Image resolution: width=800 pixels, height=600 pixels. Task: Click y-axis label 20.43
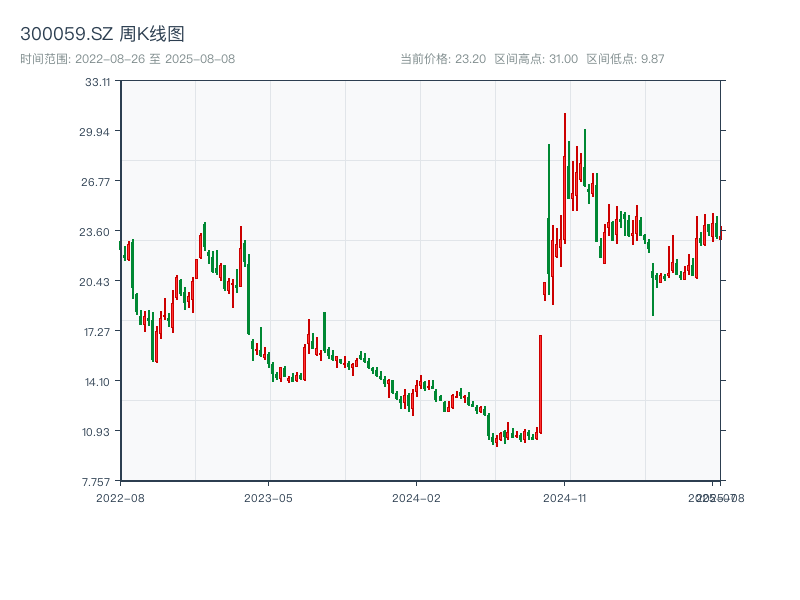pos(94,282)
